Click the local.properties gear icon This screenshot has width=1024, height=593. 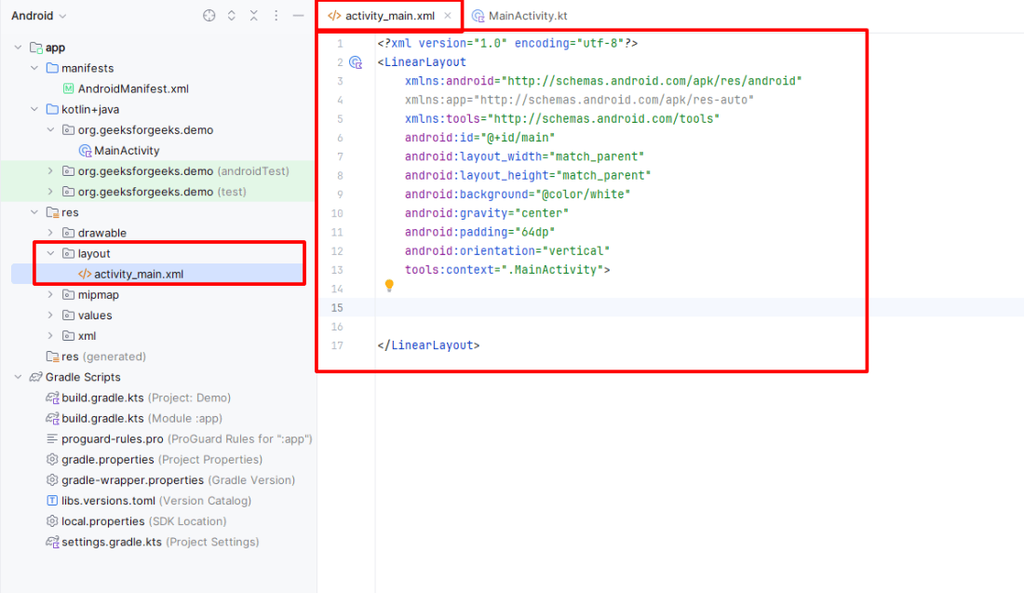point(52,521)
